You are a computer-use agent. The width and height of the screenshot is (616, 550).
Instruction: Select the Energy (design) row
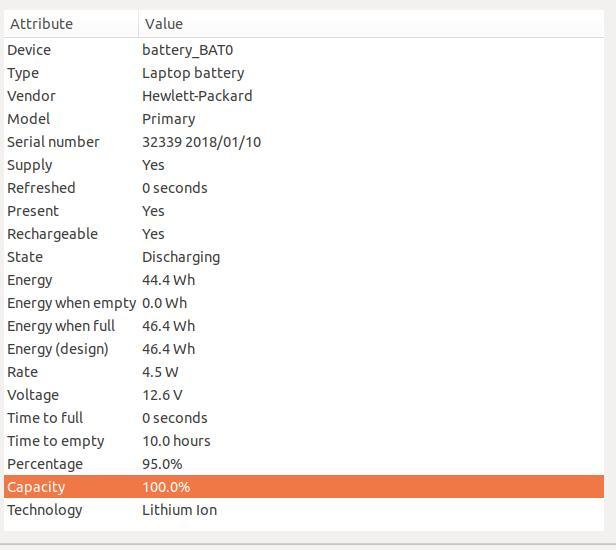click(304, 349)
